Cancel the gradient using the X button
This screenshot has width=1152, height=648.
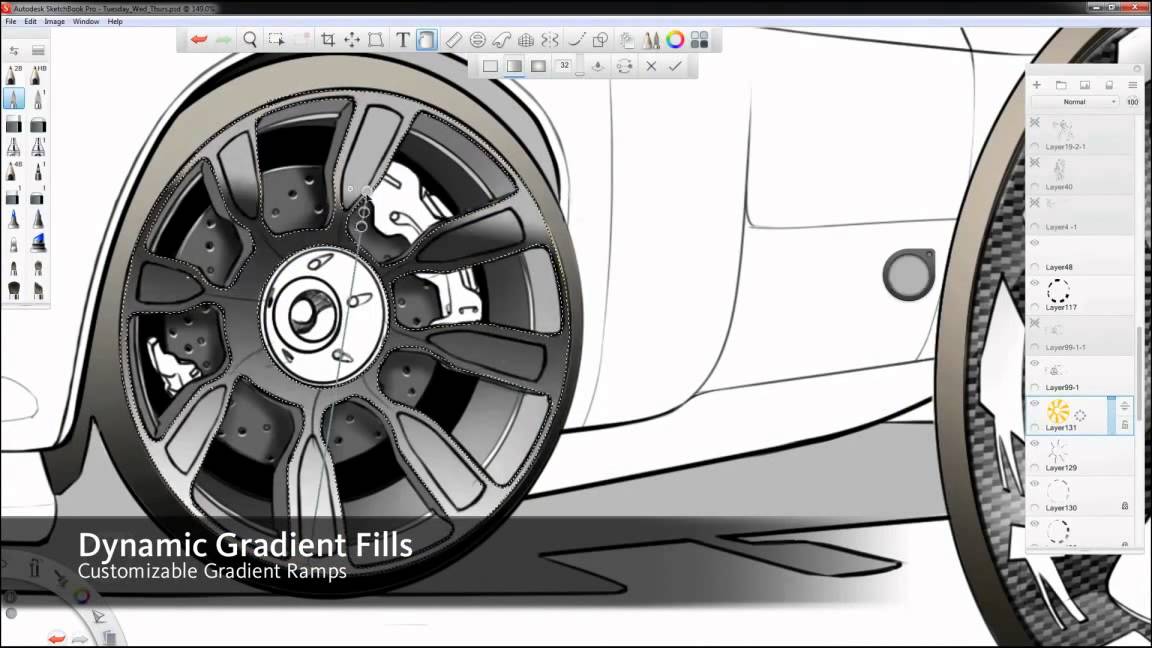pos(650,66)
